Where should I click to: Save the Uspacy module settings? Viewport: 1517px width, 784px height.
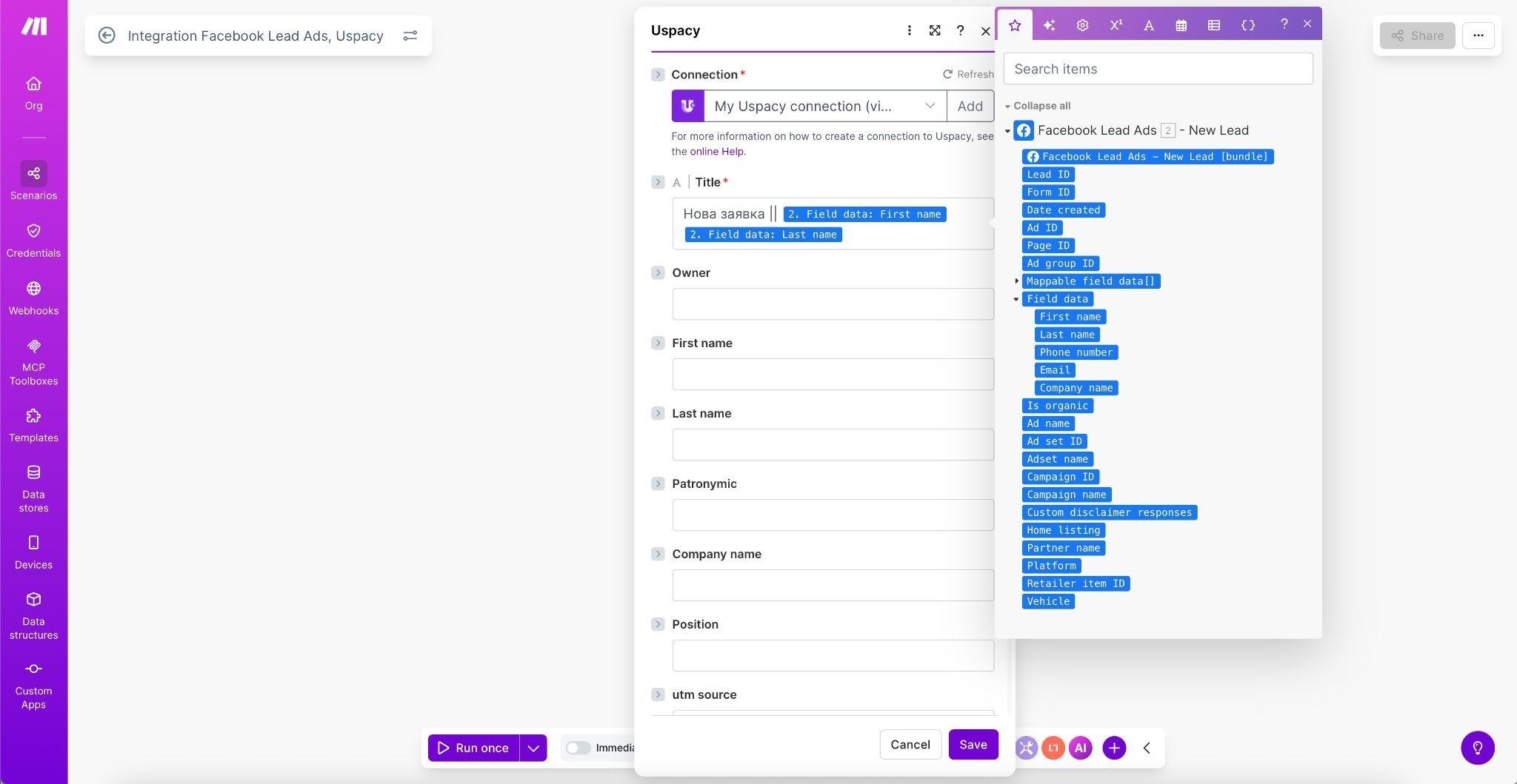click(973, 745)
